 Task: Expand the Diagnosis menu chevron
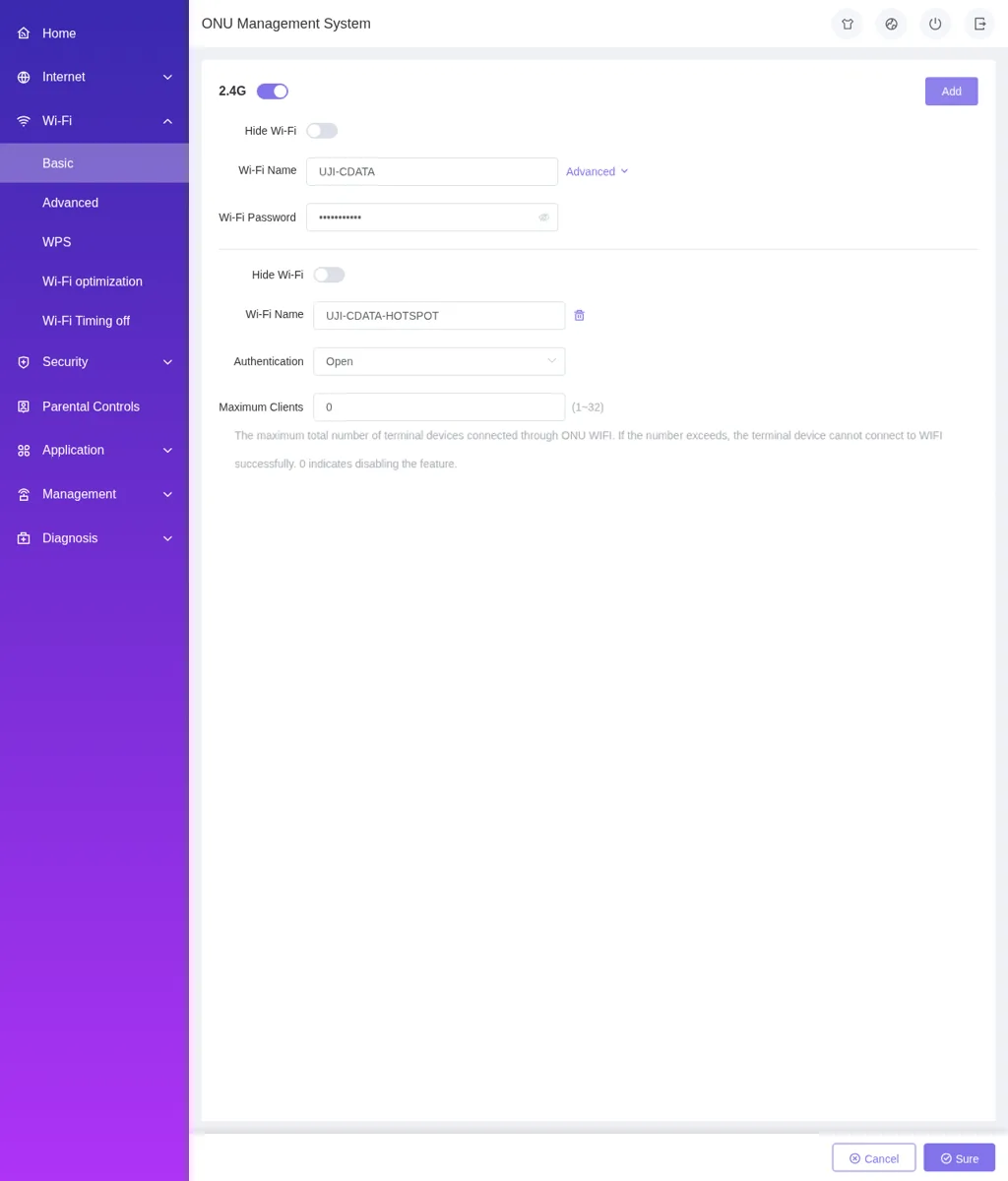pyautogui.click(x=167, y=538)
